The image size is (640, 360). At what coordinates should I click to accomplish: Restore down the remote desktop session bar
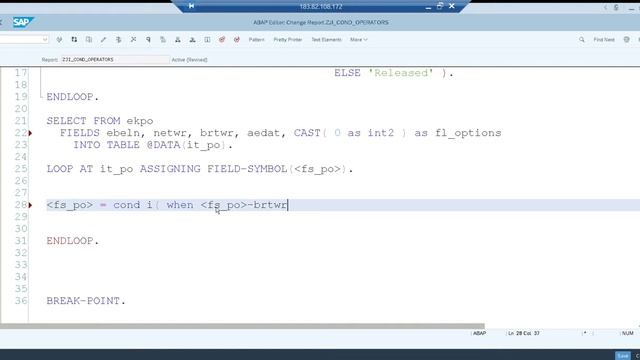click(x=440, y=6)
